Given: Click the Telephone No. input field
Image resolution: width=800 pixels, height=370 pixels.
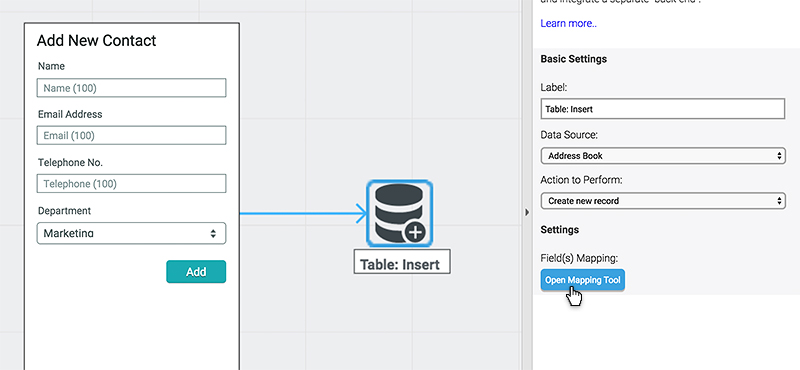Looking at the screenshot, I should pos(131,184).
